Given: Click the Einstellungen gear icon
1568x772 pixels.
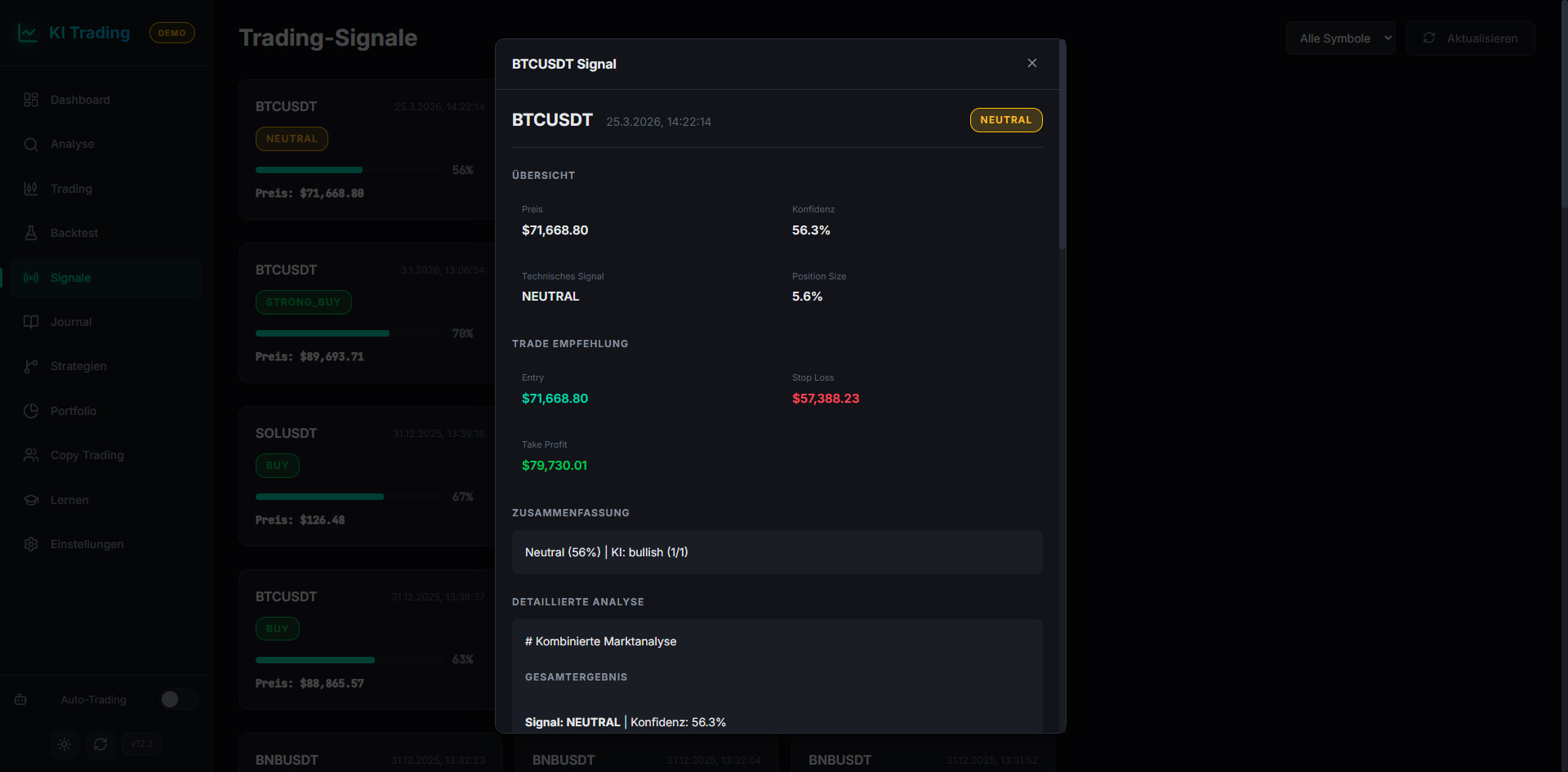Looking at the screenshot, I should pyautogui.click(x=31, y=544).
